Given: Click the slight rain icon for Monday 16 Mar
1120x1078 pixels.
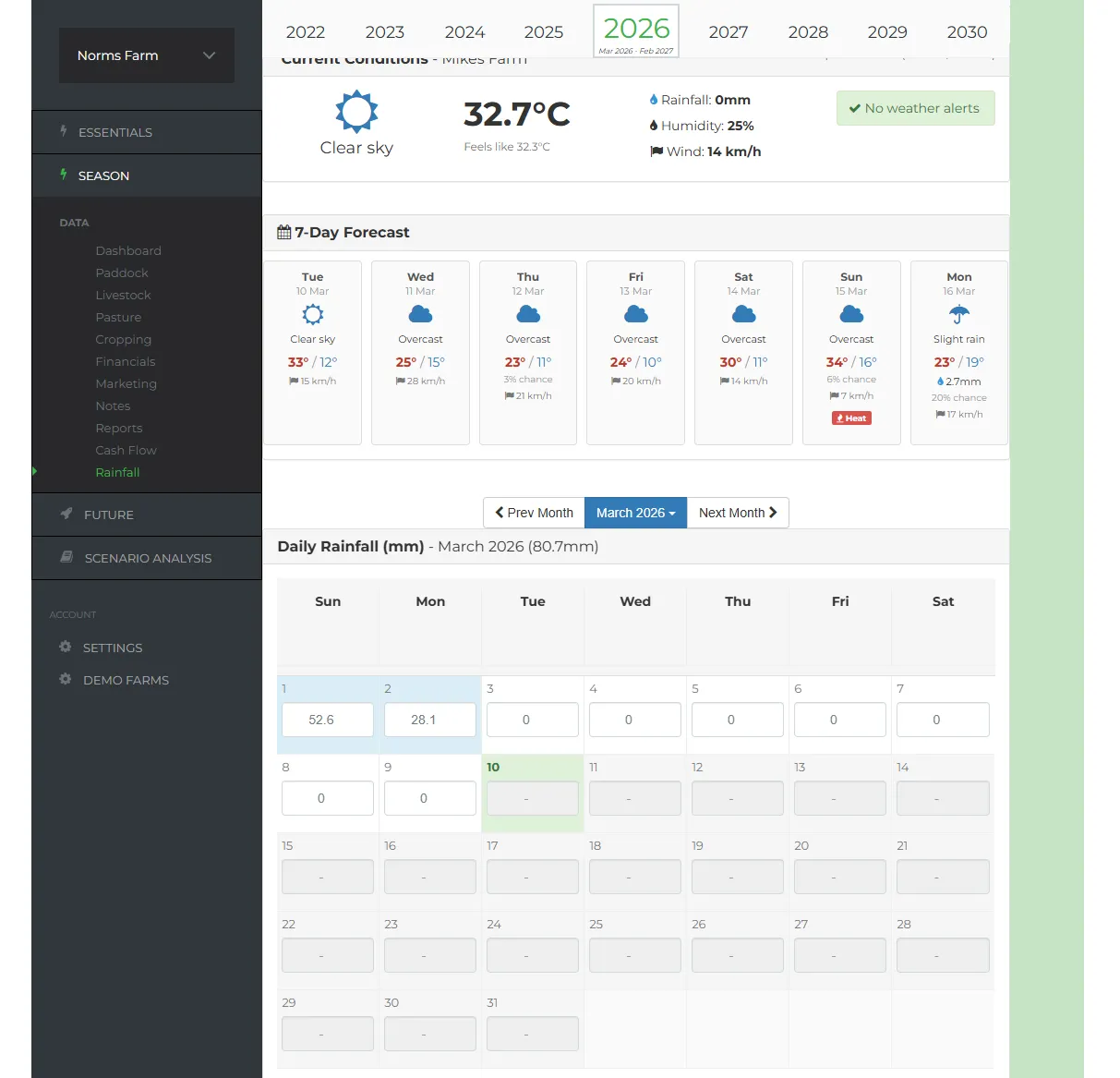Looking at the screenshot, I should pos(958,315).
